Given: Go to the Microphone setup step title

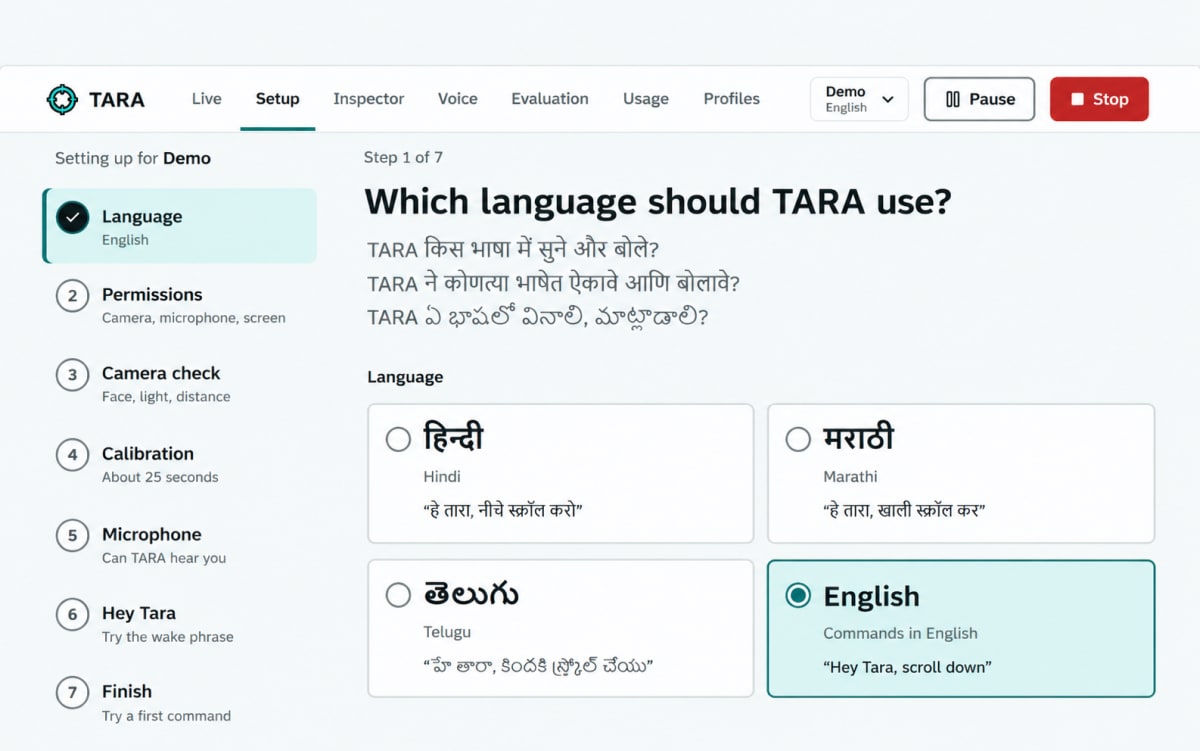Looking at the screenshot, I should [151, 534].
